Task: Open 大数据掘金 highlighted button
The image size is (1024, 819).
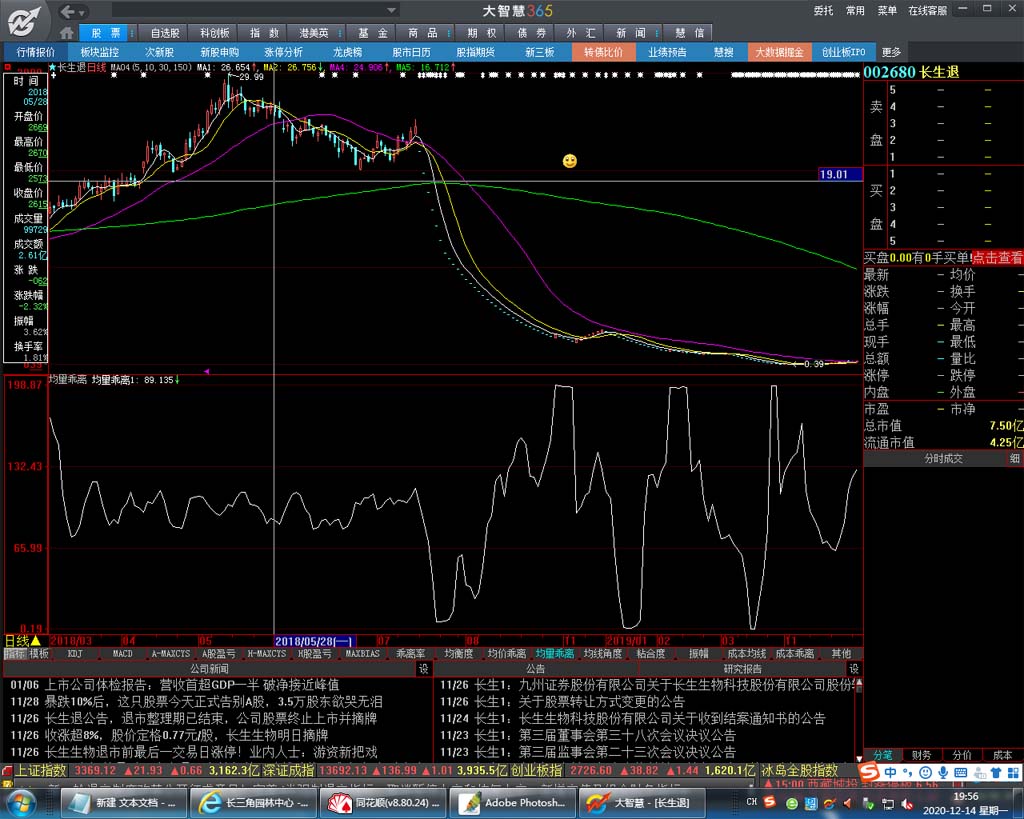Action: (x=779, y=52)
